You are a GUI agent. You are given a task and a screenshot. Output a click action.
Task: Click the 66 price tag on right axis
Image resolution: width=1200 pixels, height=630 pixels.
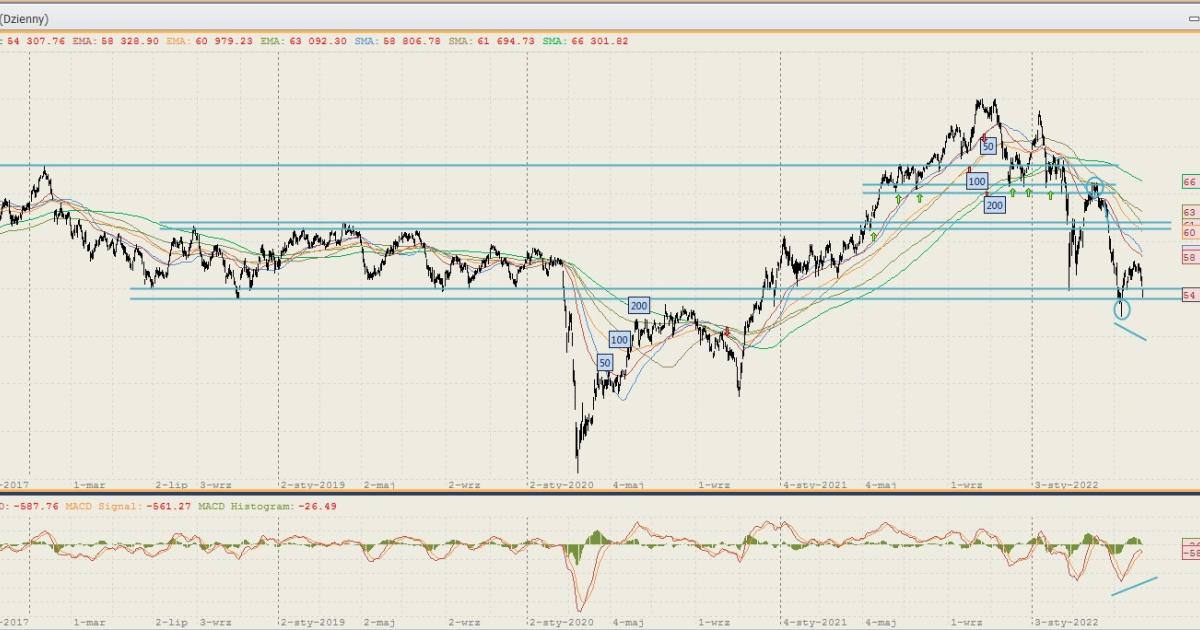click(1190, 182)
